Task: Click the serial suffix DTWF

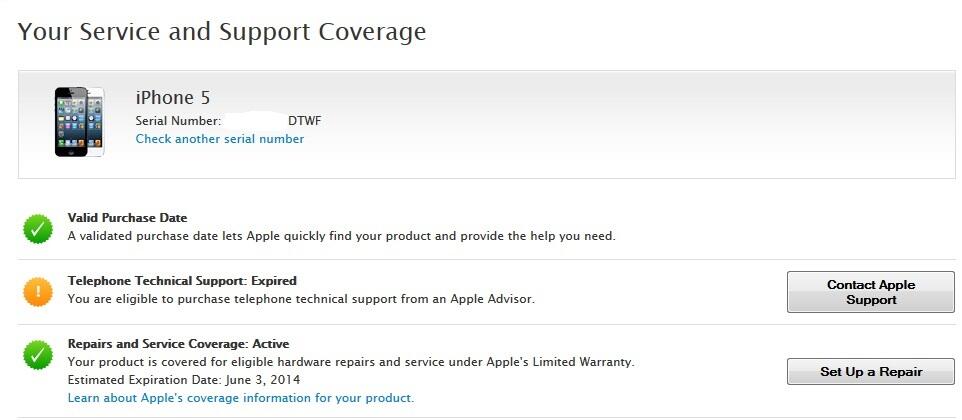Action: (x=304, y=121)
